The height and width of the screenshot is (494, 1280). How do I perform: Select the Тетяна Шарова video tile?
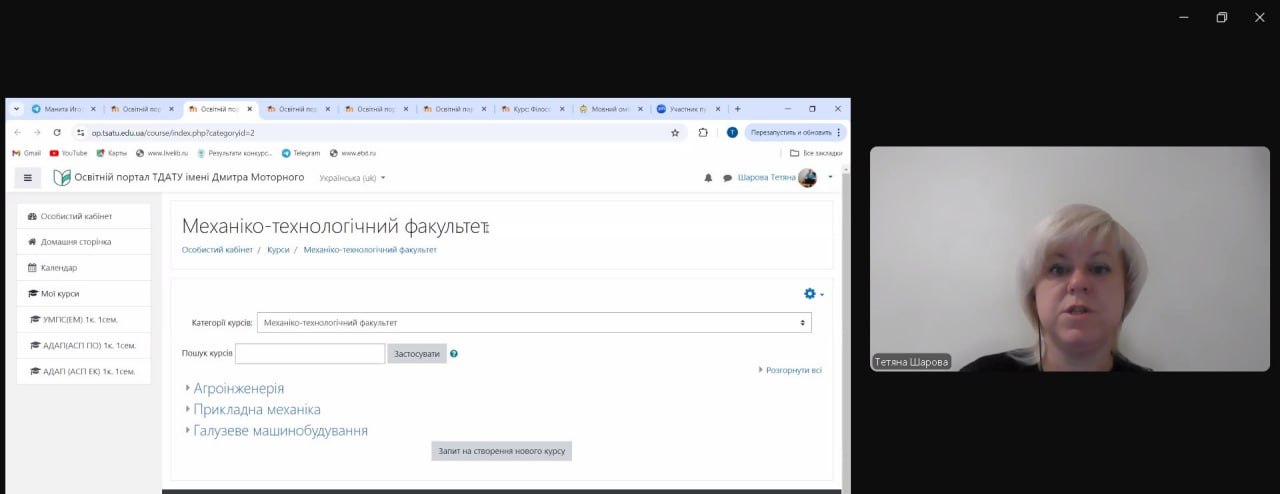[1070, 259]
